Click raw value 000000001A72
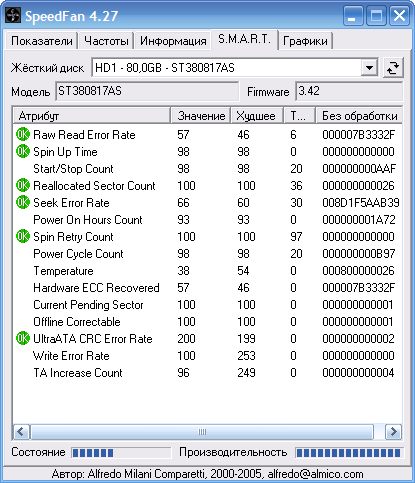415x483 pixels. [x=359, y=219]
